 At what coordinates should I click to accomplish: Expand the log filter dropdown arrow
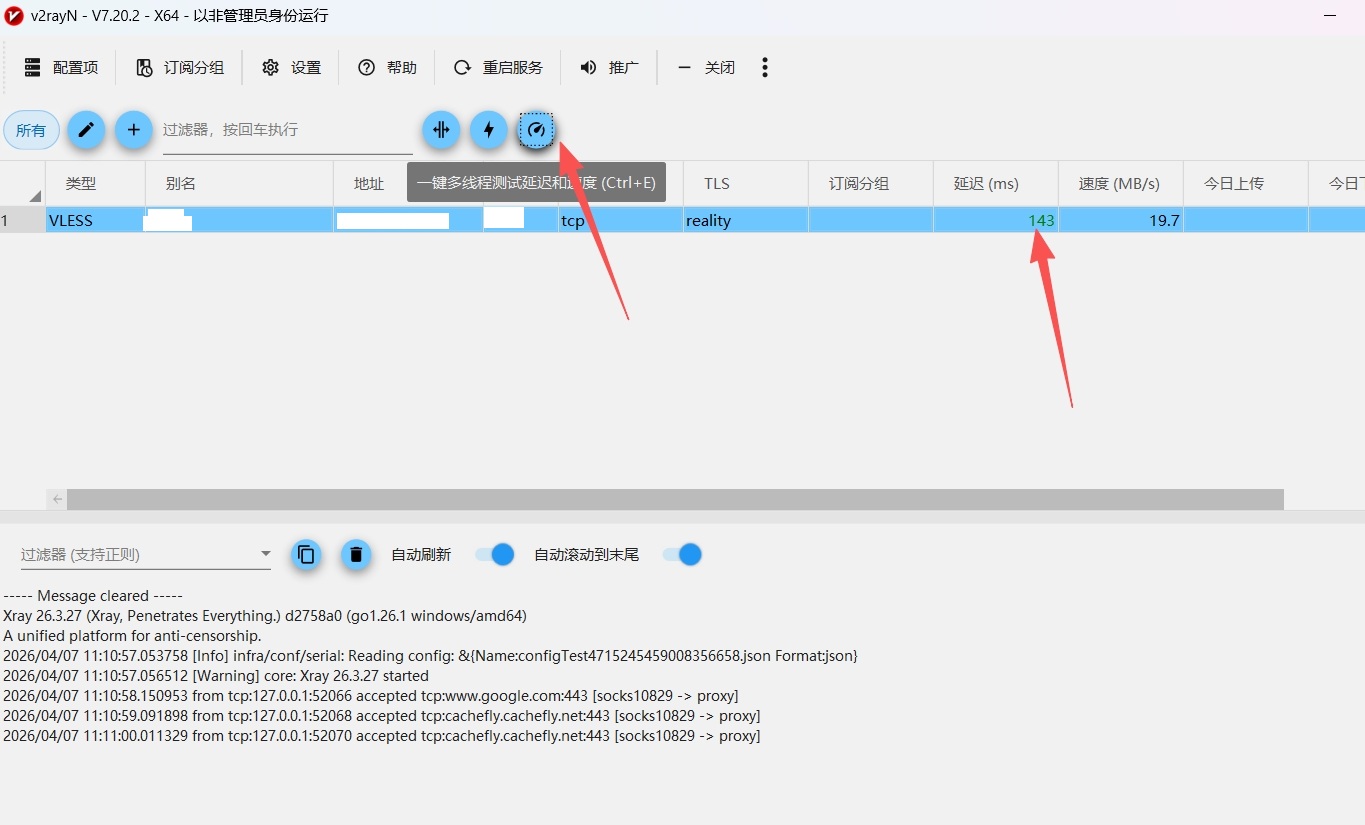click(x=265, y=554)
